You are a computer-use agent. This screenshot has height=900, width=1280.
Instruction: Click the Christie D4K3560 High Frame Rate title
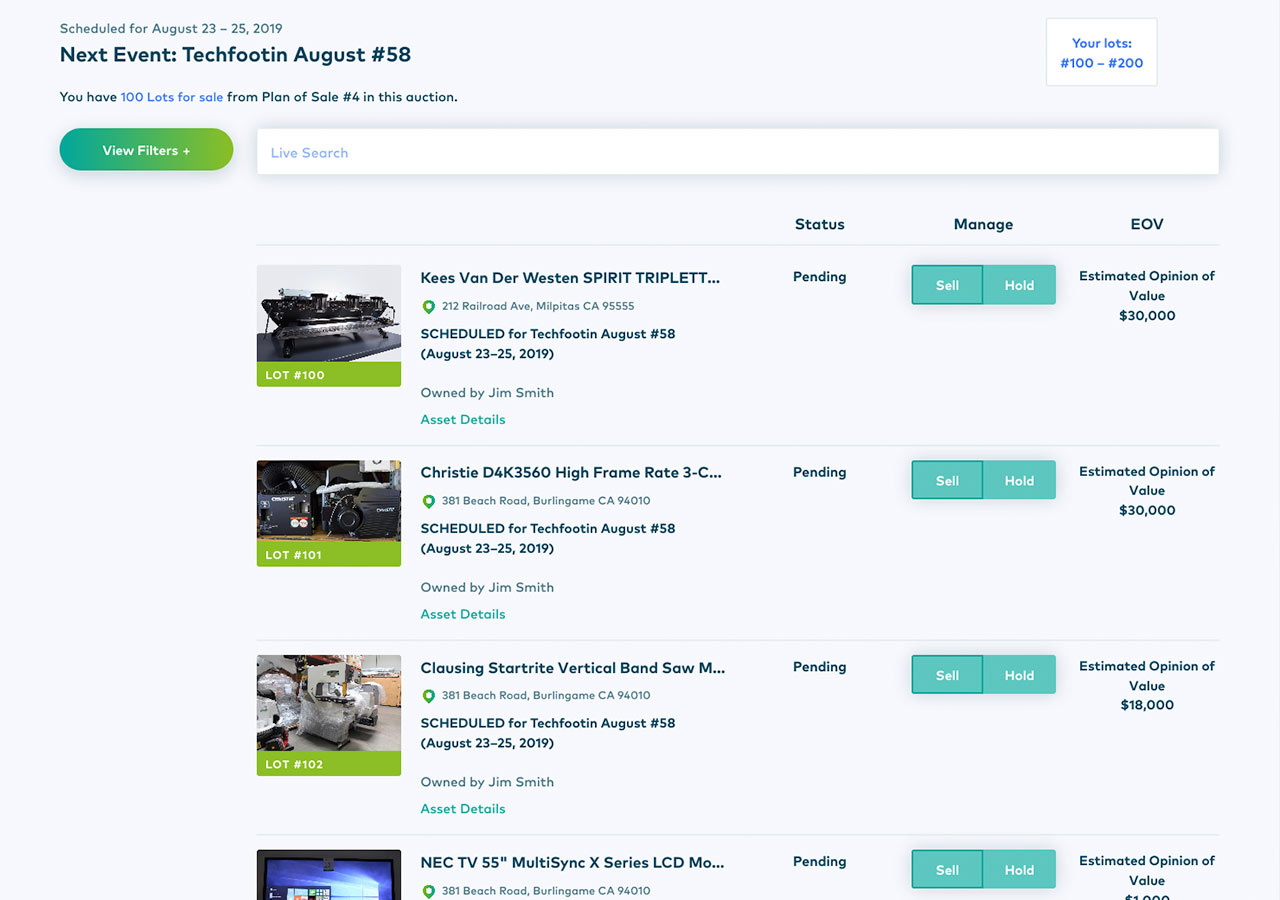pos(571,472)
